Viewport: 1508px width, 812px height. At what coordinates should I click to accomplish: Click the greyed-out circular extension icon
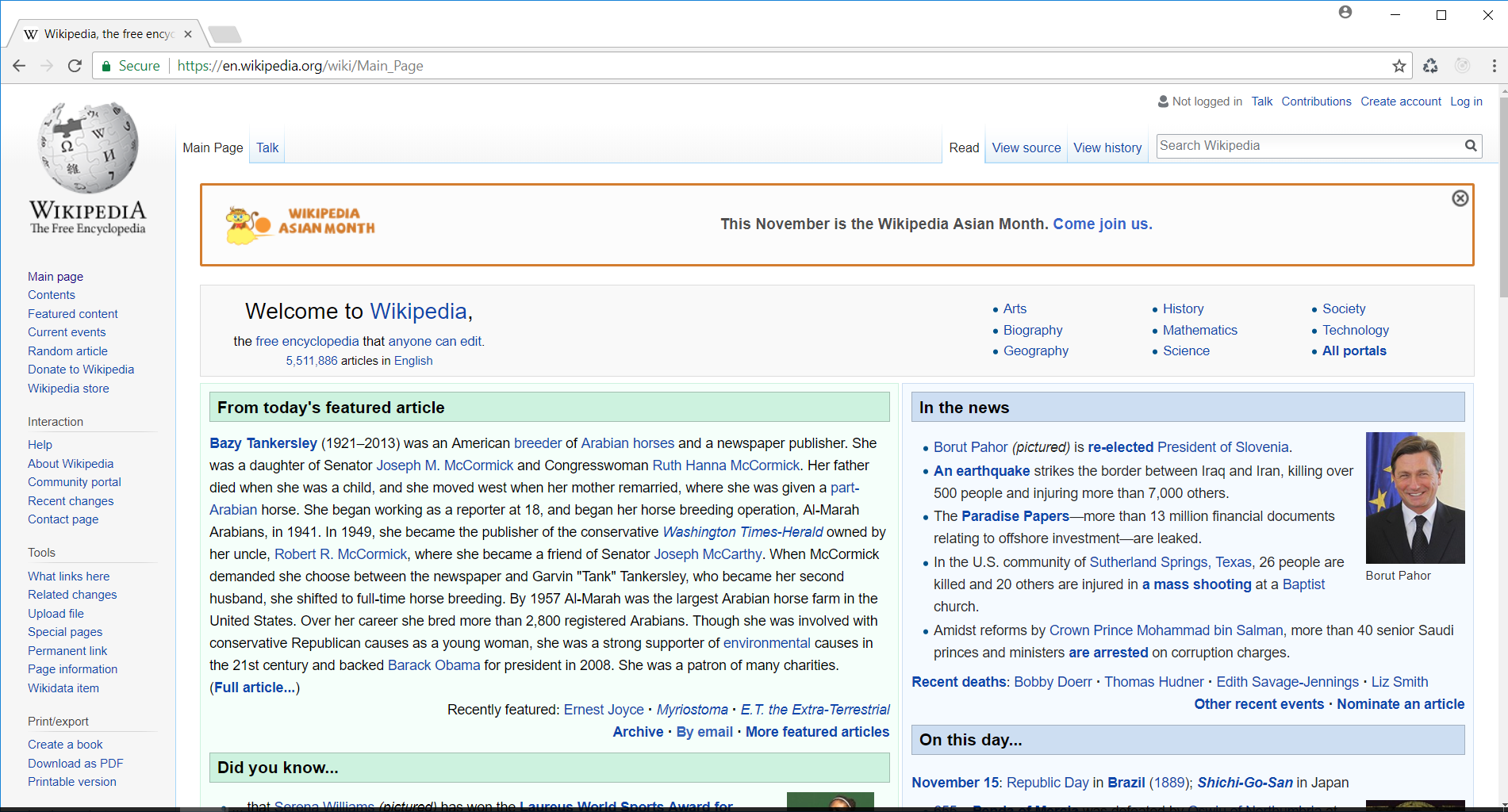click(1463, 66)
